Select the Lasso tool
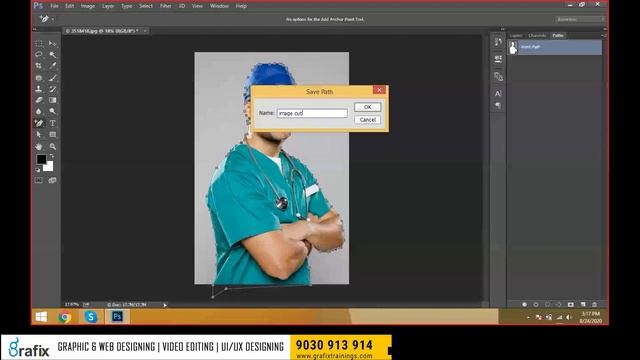This screenshot has height=360, width=640. click(39, 54)
